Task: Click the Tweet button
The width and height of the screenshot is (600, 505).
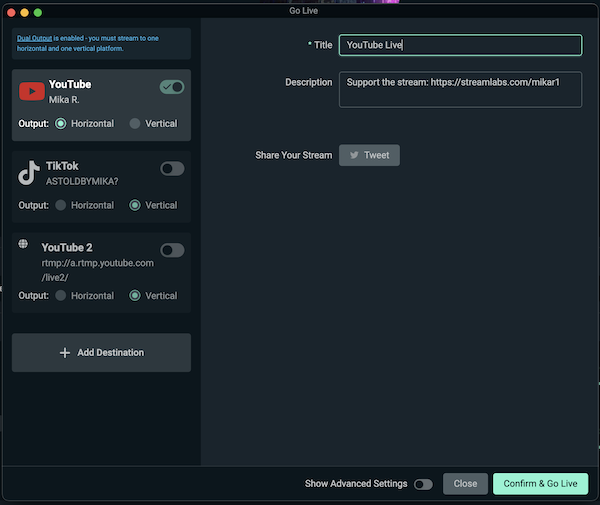Action: 369,155
